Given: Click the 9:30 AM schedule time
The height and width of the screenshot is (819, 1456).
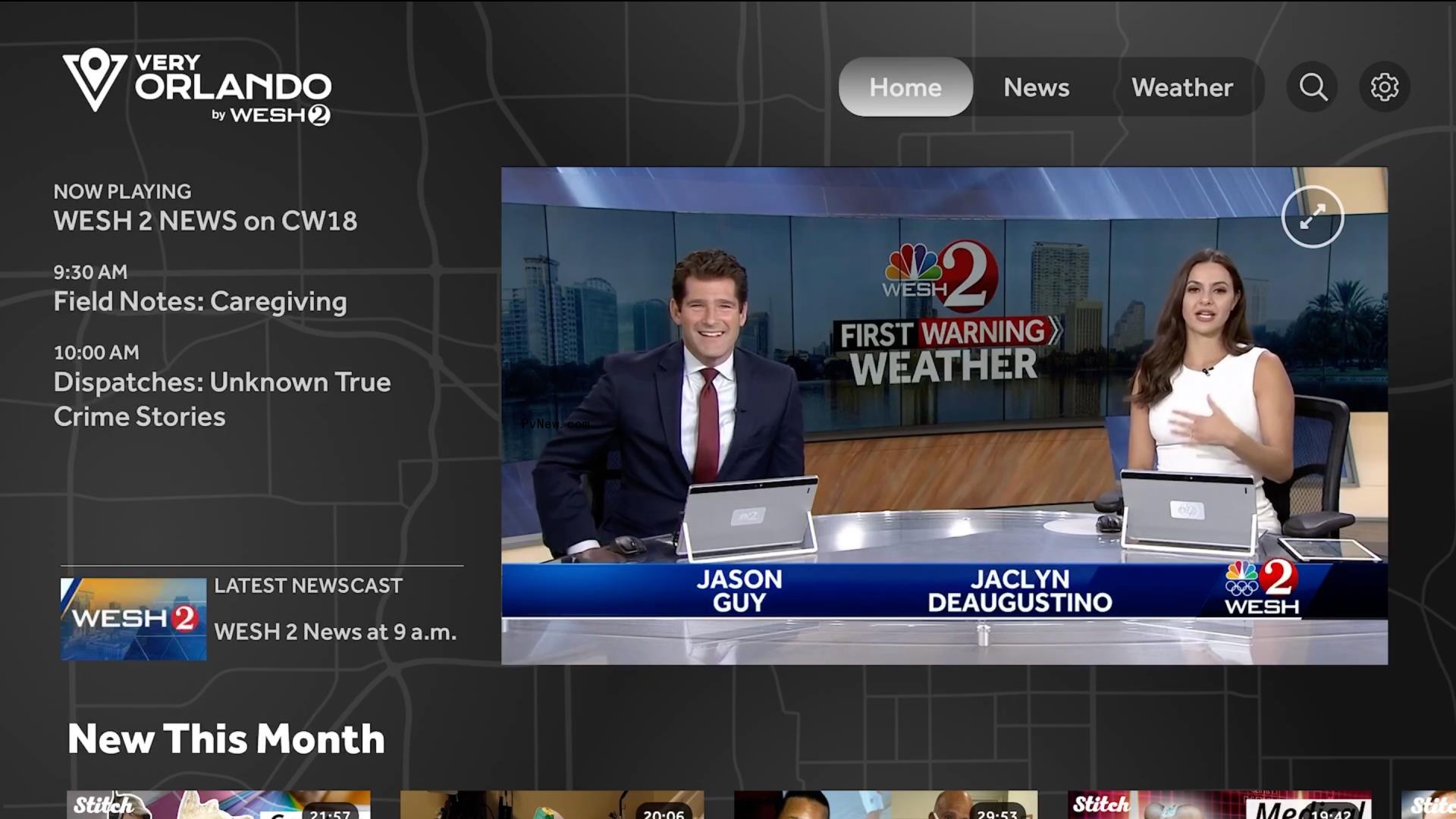Looking at the screenshot, I should coord(90,272).
